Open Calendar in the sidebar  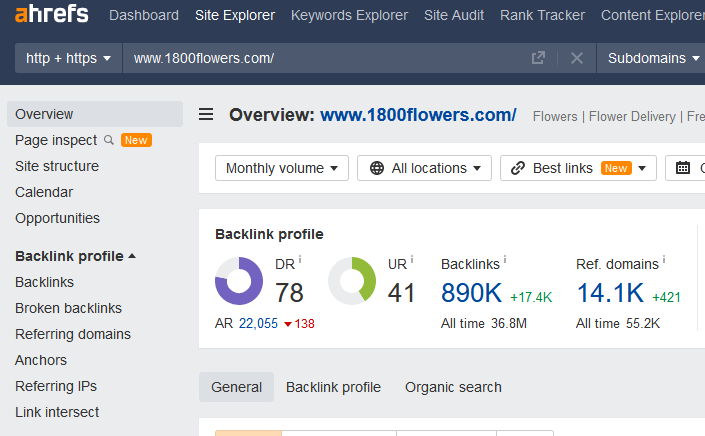point(44,192)
